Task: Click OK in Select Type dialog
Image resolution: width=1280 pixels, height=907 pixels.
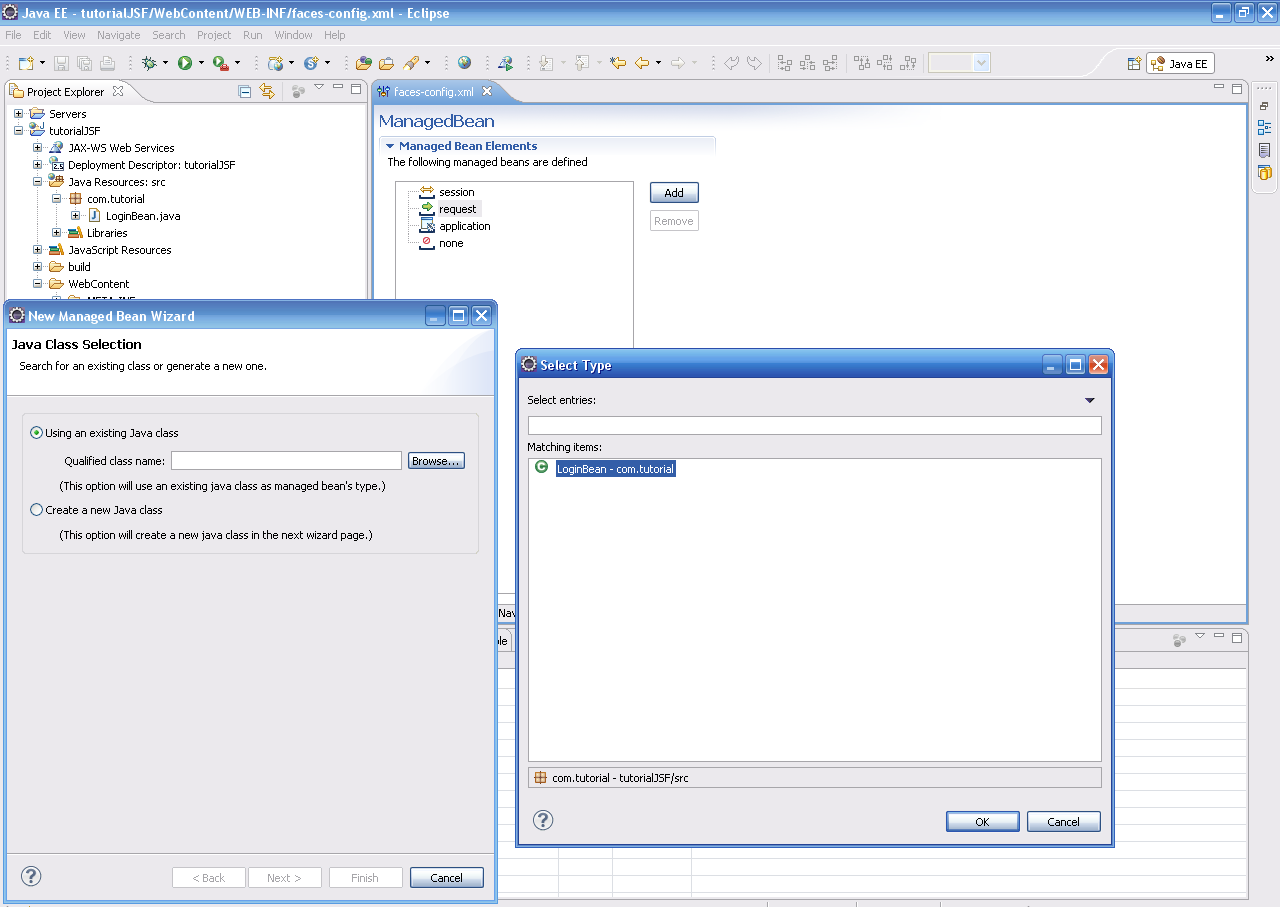Action: (982, 821)
